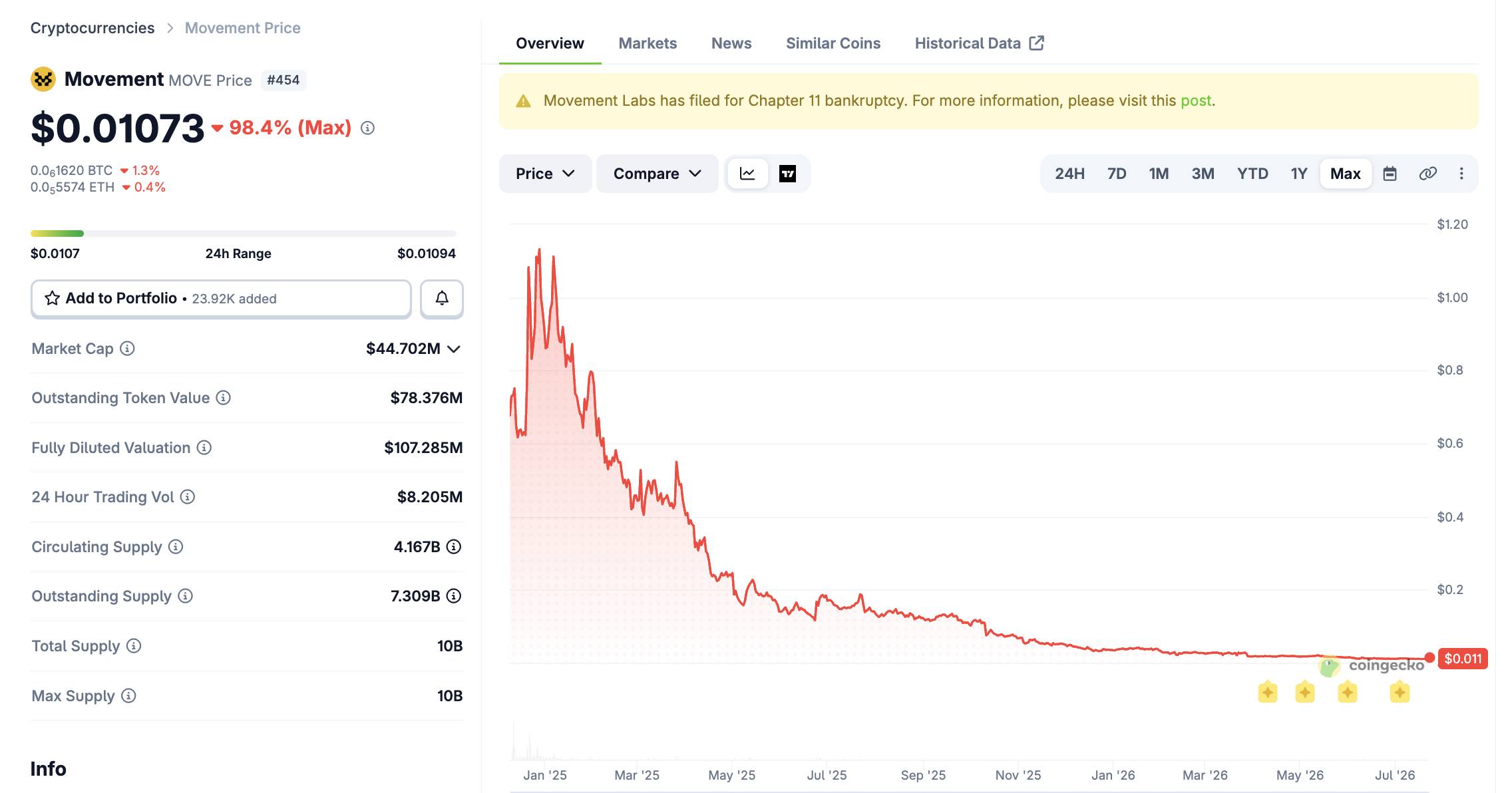This screenshot has height=793, width=1512.
Task: Click the $0.011 current price label on chart
Action: pyautogui.click(x=1463, y=659)
